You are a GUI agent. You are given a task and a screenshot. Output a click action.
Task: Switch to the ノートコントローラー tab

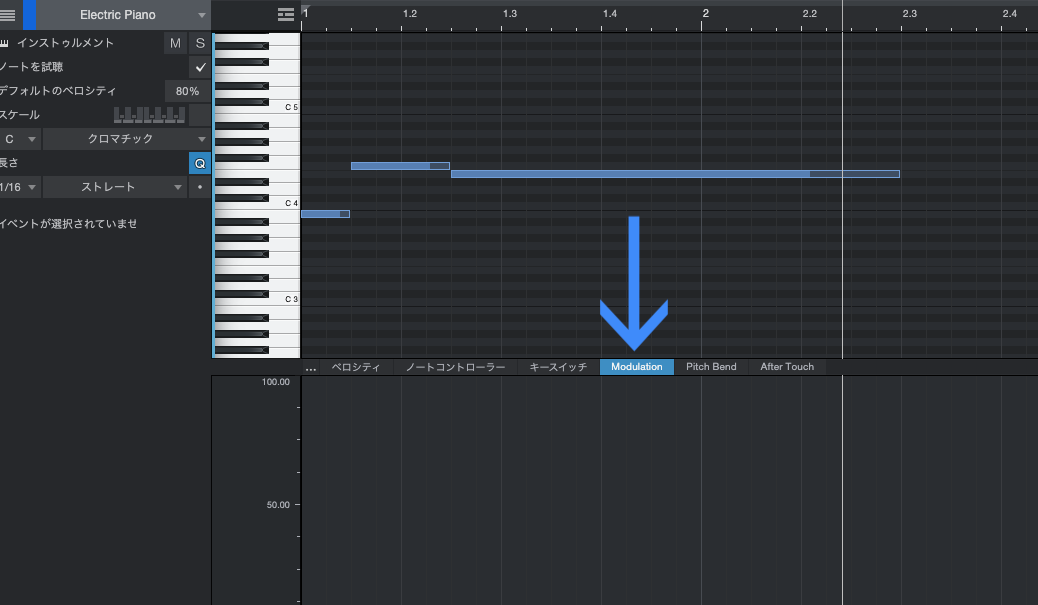[455, 367]
